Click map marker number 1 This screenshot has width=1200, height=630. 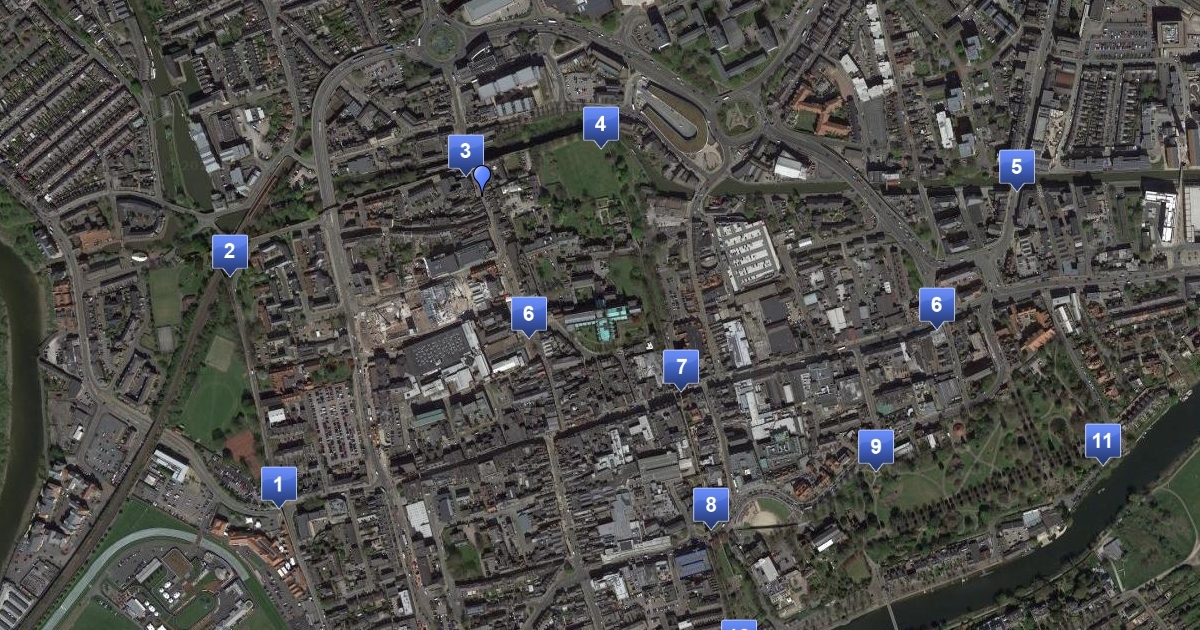(279, 485)
